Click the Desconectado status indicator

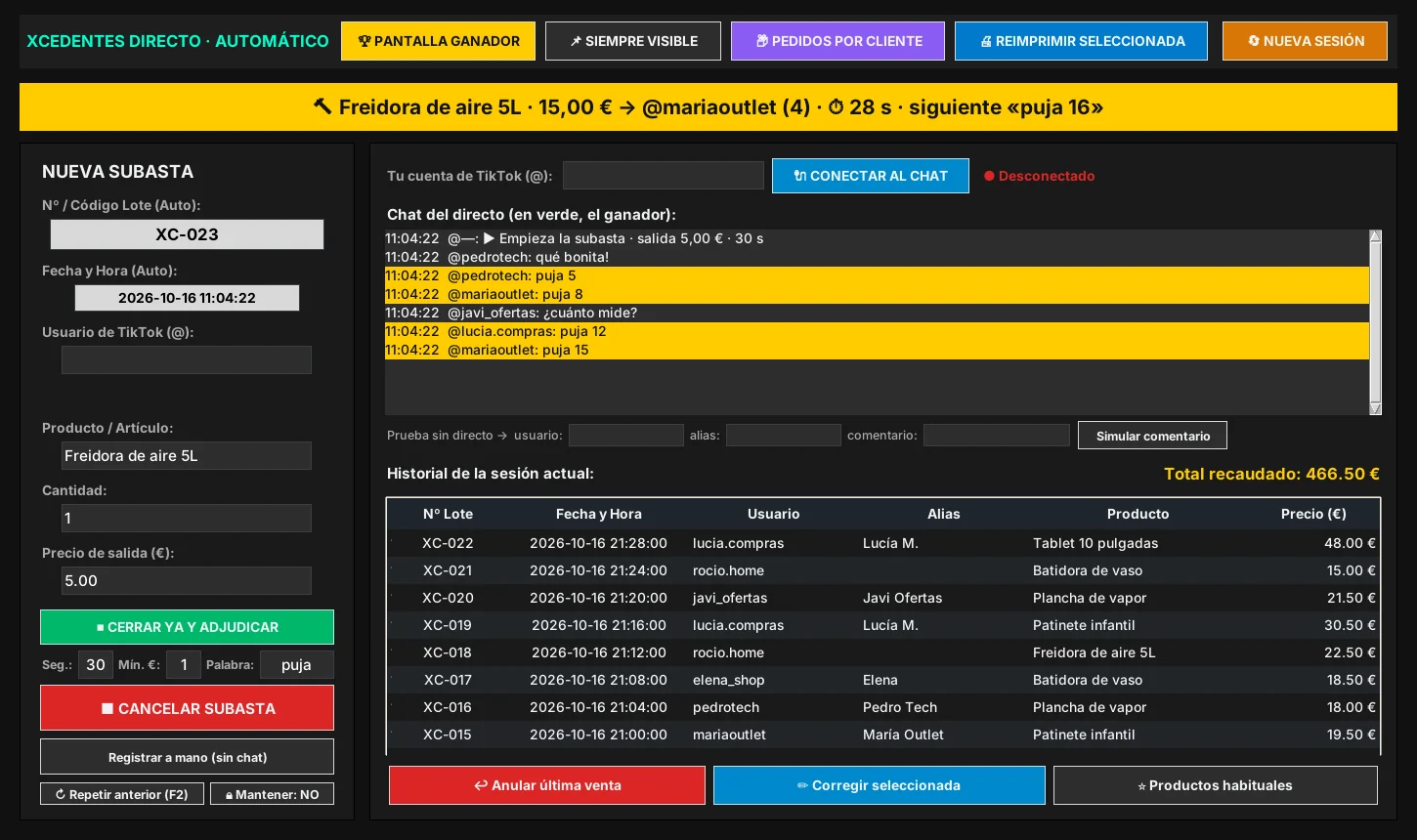1039,176
